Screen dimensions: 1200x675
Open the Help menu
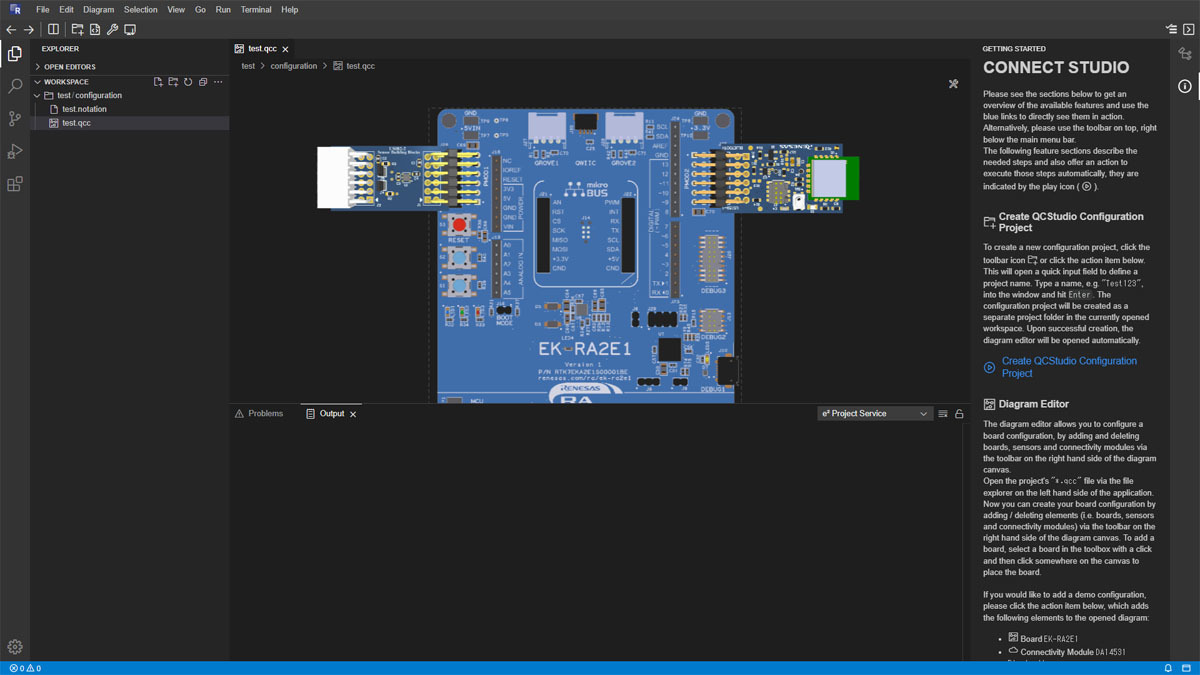click(290, 10)
